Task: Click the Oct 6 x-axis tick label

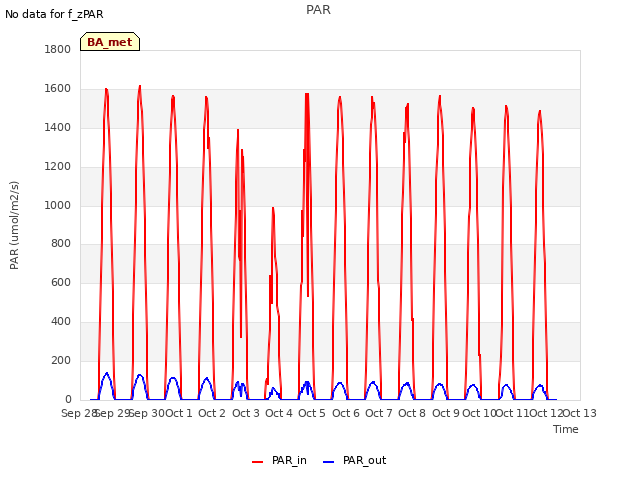Action: point(346,413)
